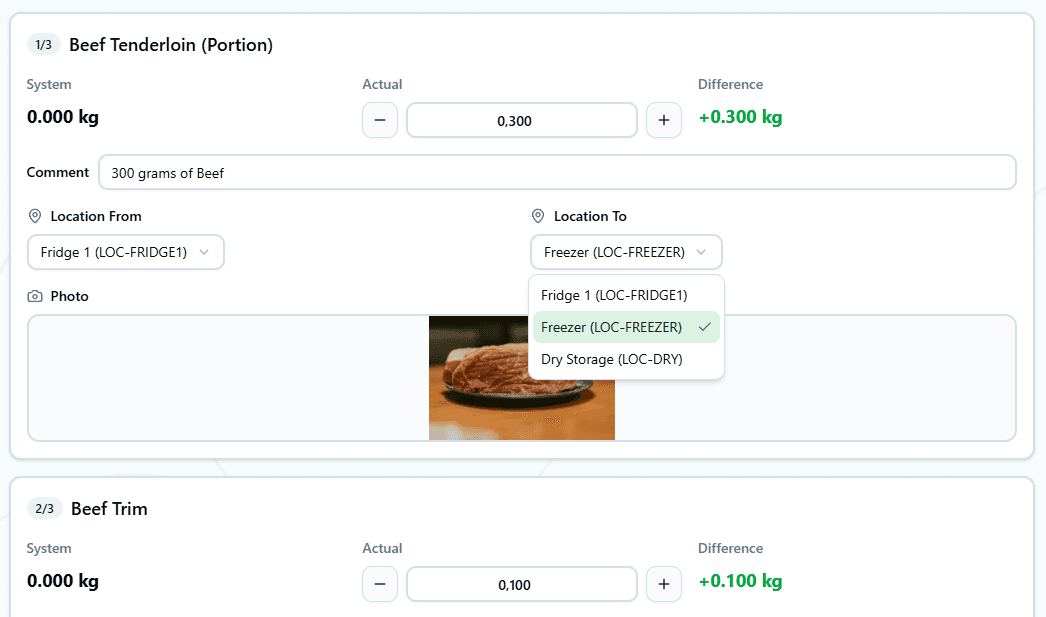This screenshot has height=617, width=1046.
Task: Open the Location From Fridge 1 dropdown
Action: click(x=126, y=253)
